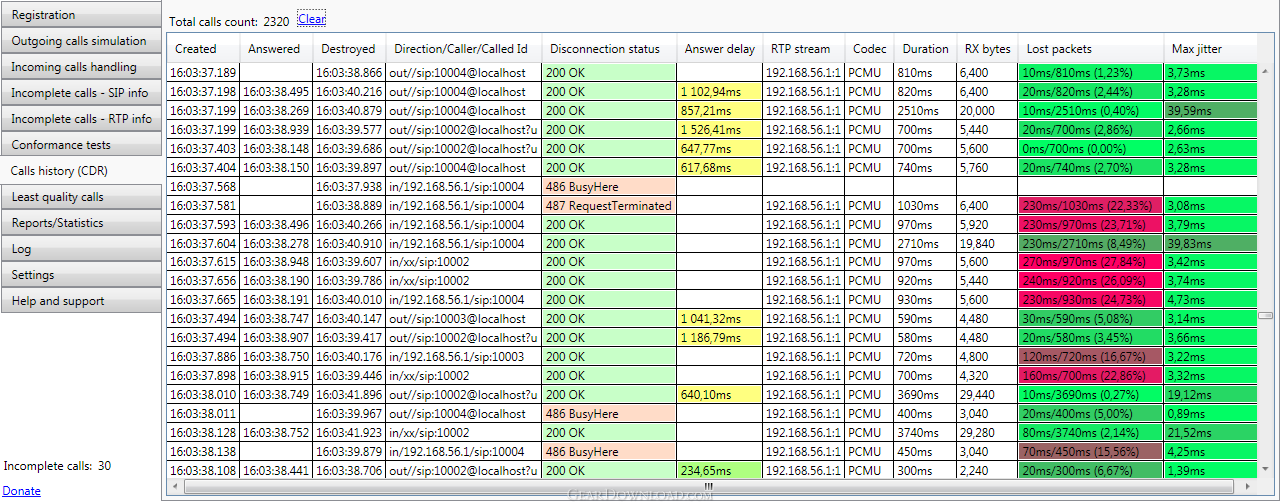Open Help and support section
Screen dimensions: 1280x503
click(x=81, y=301)
